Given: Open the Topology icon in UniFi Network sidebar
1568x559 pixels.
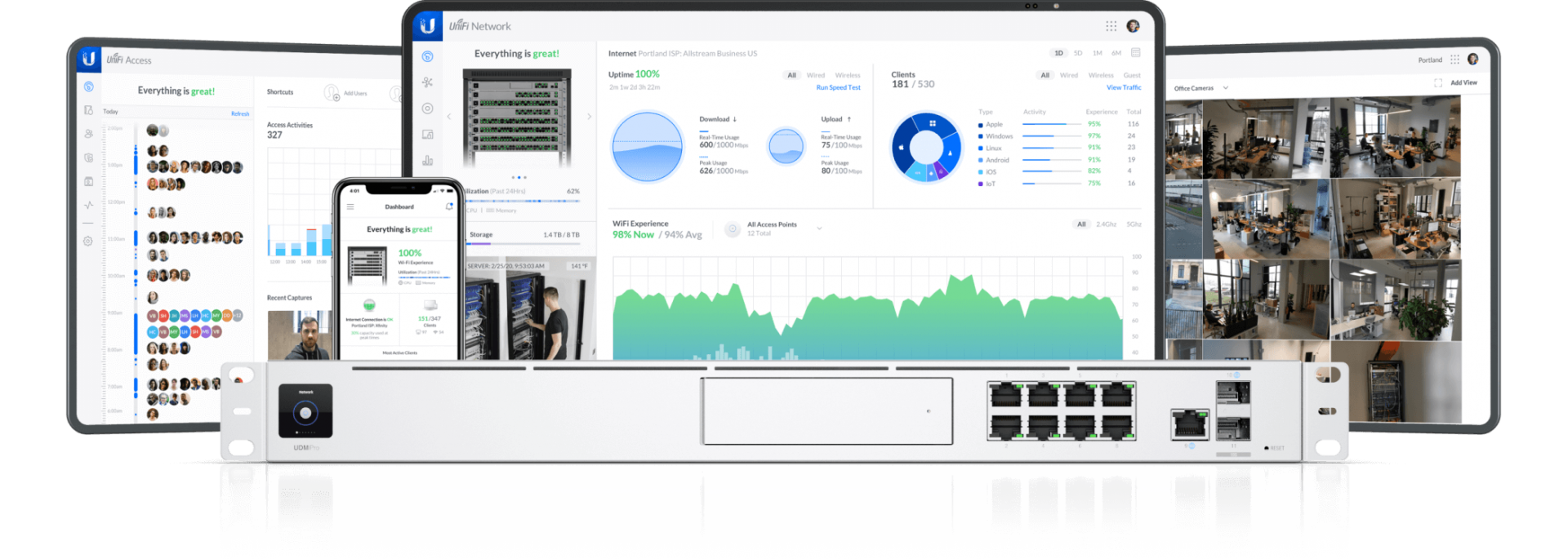Looking at the screenshot, I should pos(427,82).
